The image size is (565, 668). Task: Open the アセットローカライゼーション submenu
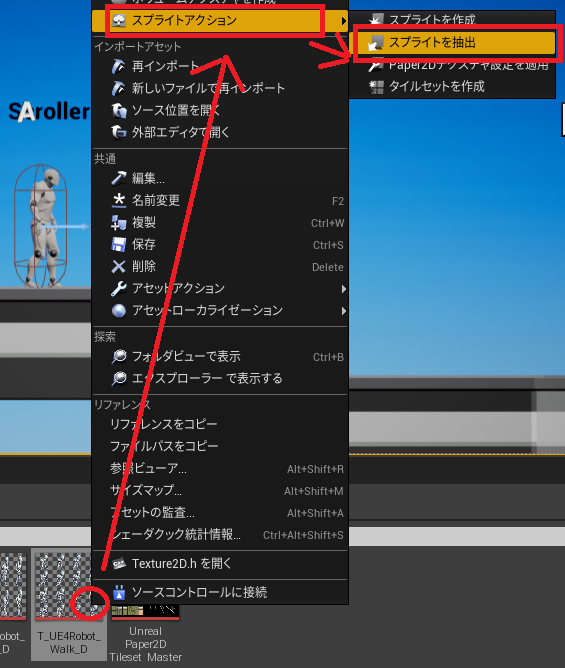tap(220, 311)
